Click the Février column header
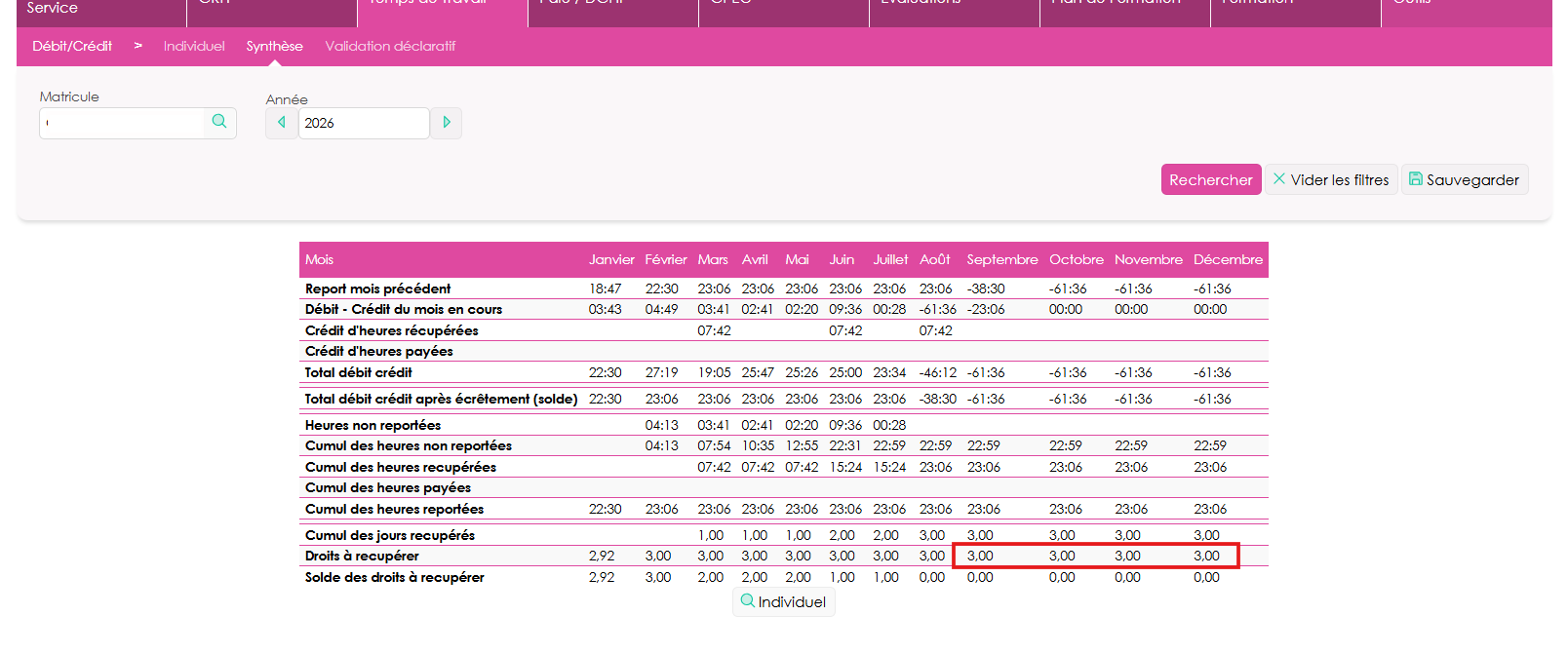The height and width of the screenshot is (654, 1568). point(666,259)
